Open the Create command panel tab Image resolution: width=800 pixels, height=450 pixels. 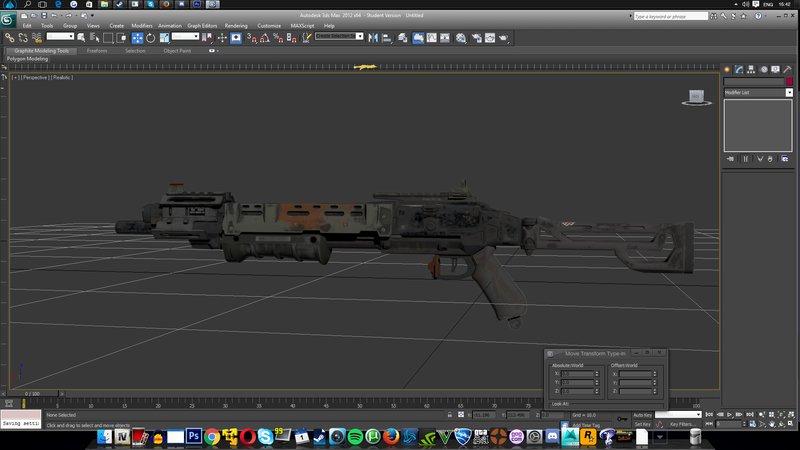(727, 69)
